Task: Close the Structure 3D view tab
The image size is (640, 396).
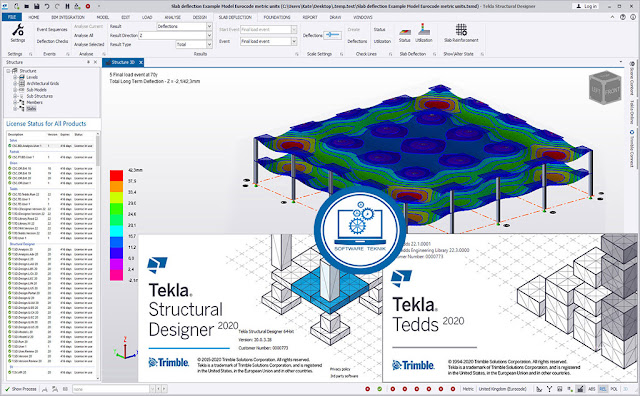Action: coord(140,62)
